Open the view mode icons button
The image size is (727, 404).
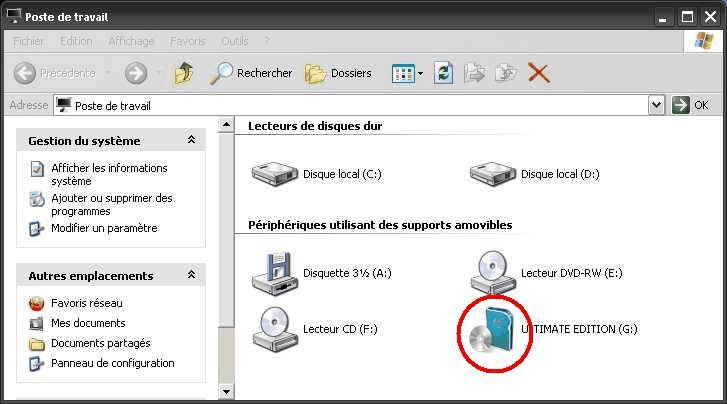(x=403, y=73)
